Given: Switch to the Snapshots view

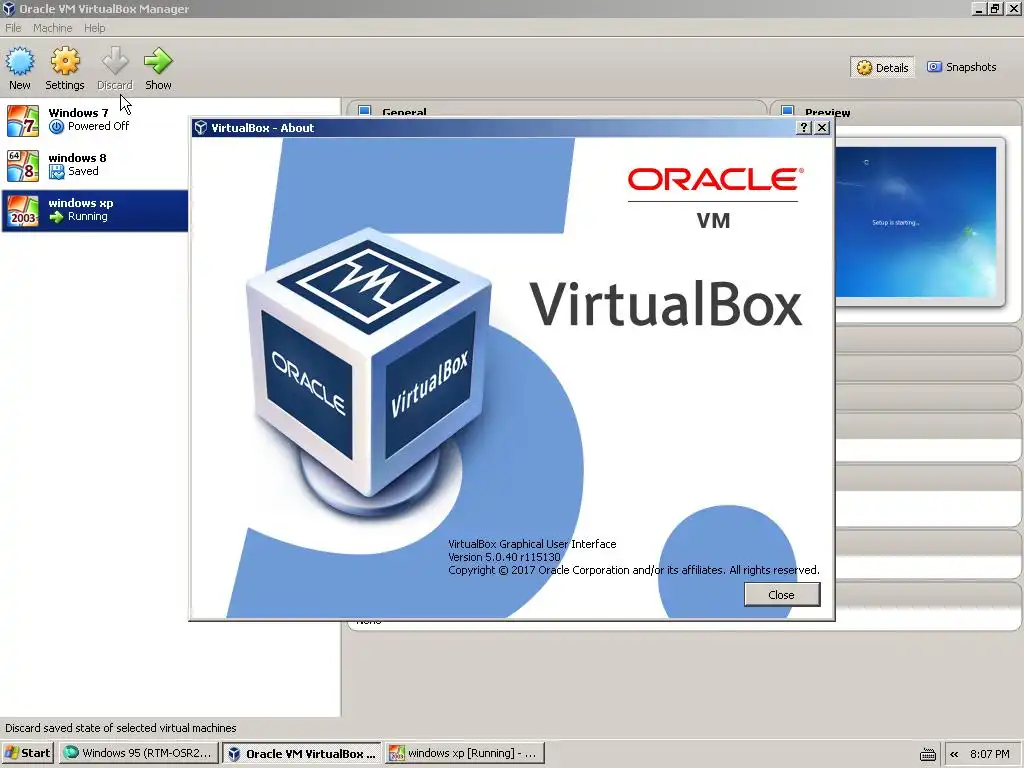Looking at the screenshot, I should coord(962,67).
